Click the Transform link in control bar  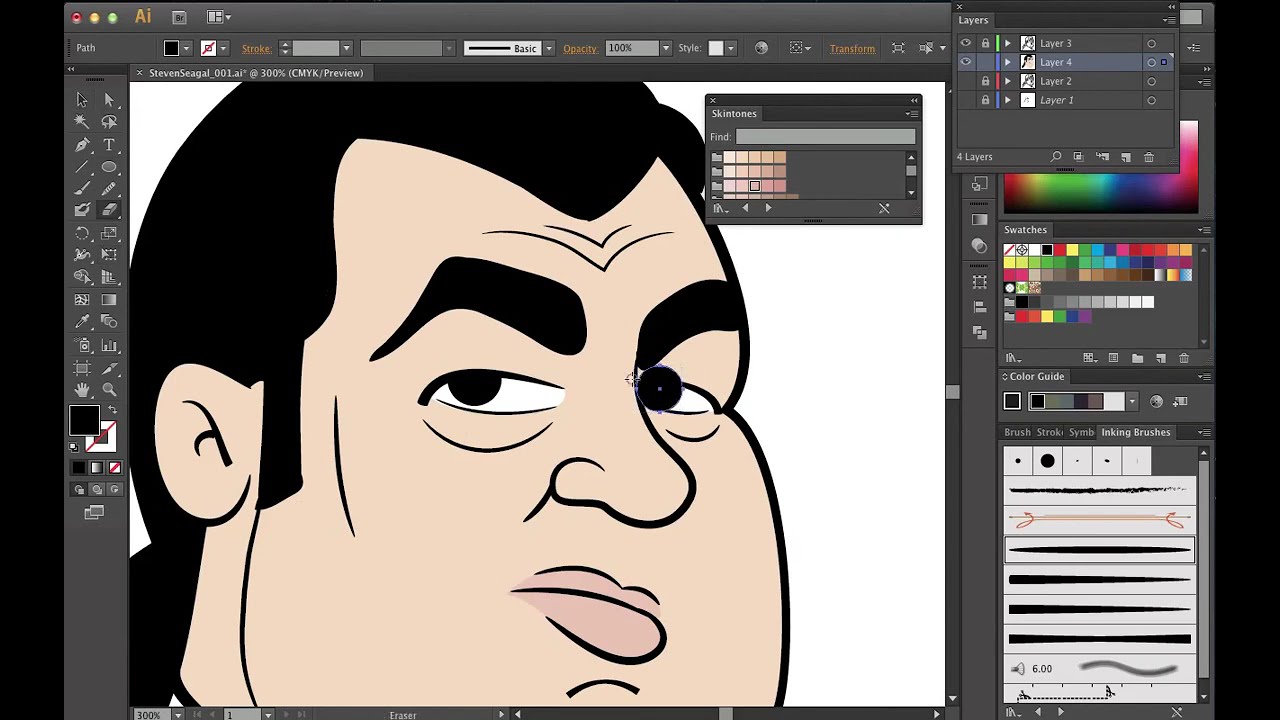point(852,48)
